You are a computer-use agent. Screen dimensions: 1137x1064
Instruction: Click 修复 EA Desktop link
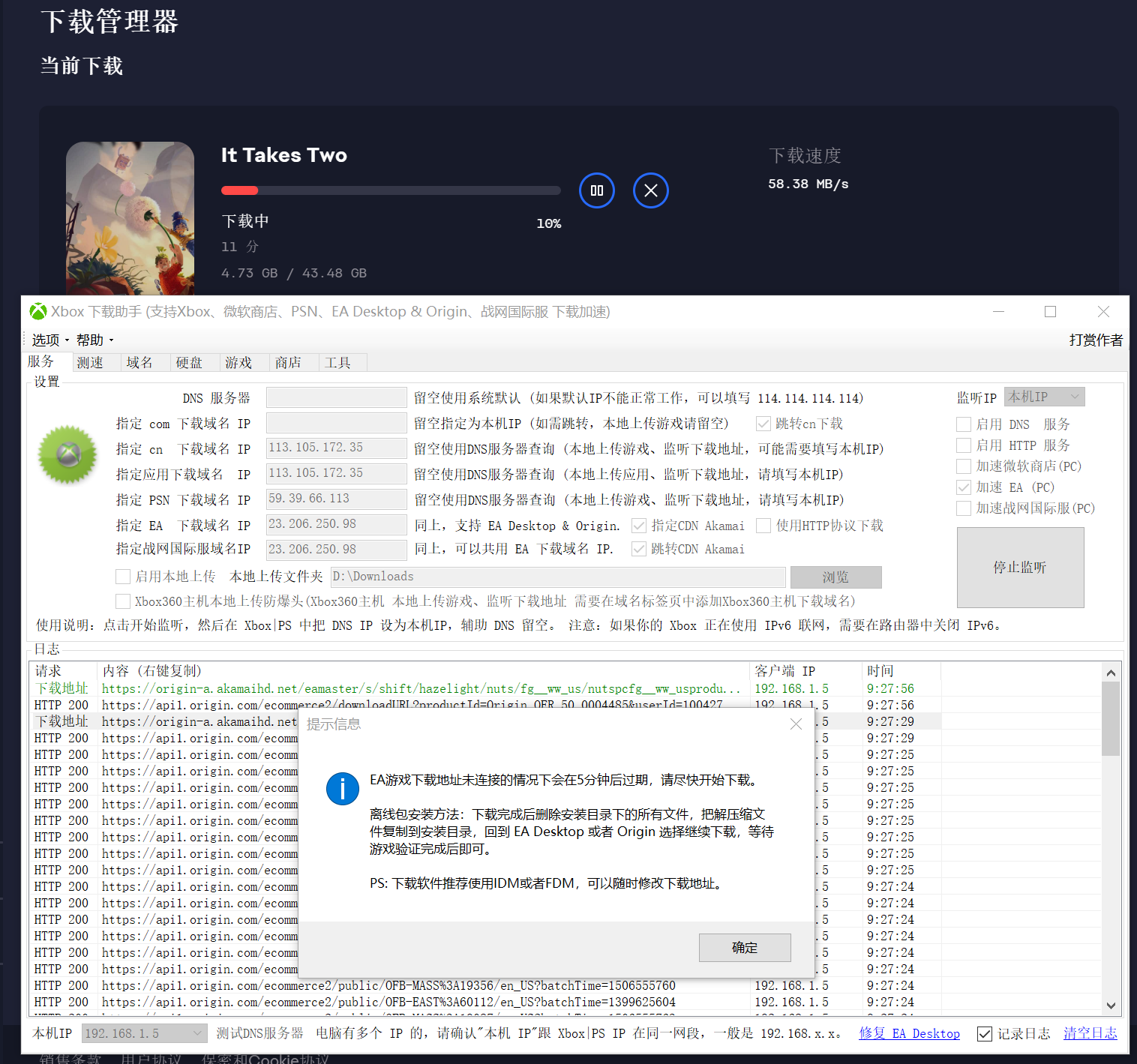pos(909,1033)
